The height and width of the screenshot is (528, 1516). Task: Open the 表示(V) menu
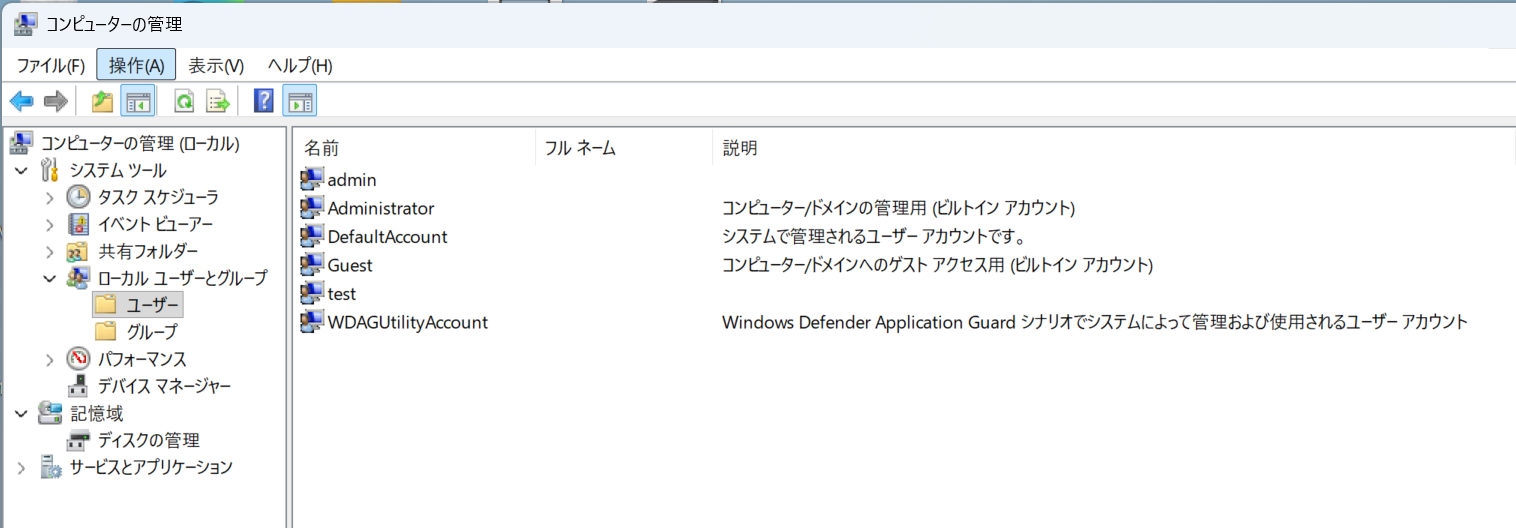(216, 66)
